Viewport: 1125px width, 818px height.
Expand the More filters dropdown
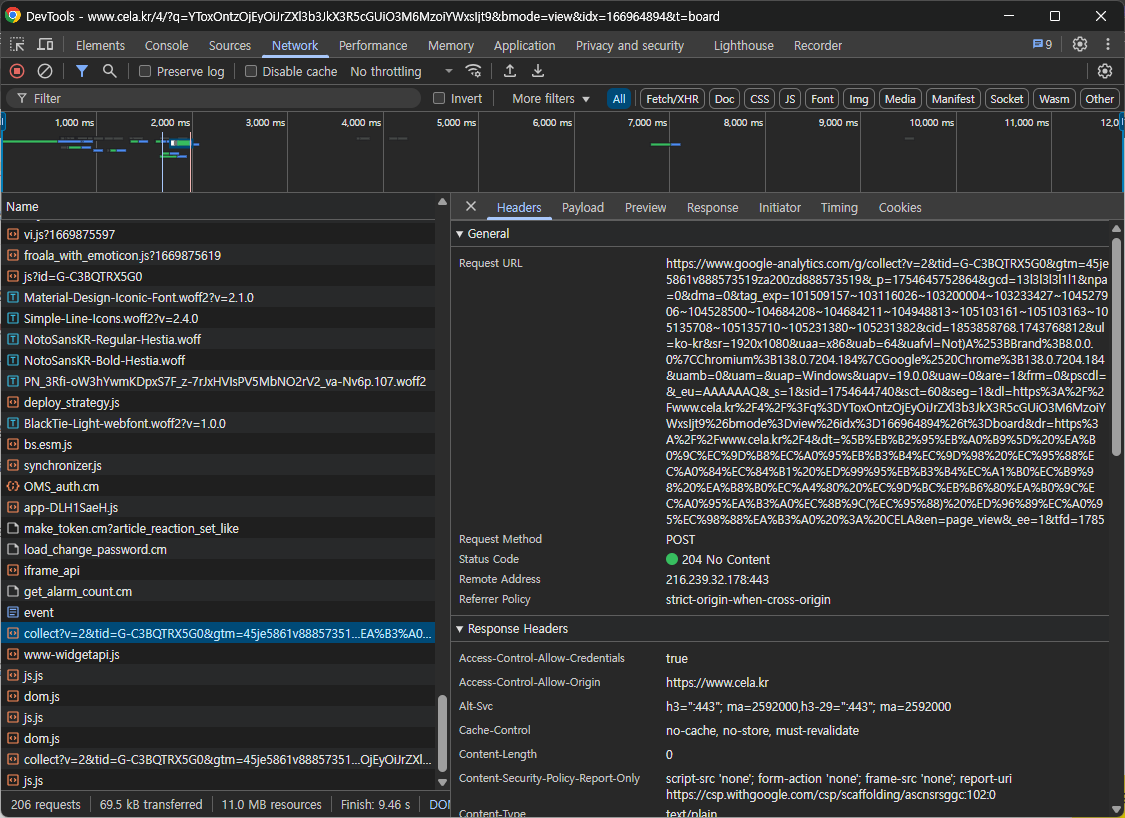(551, 99)
